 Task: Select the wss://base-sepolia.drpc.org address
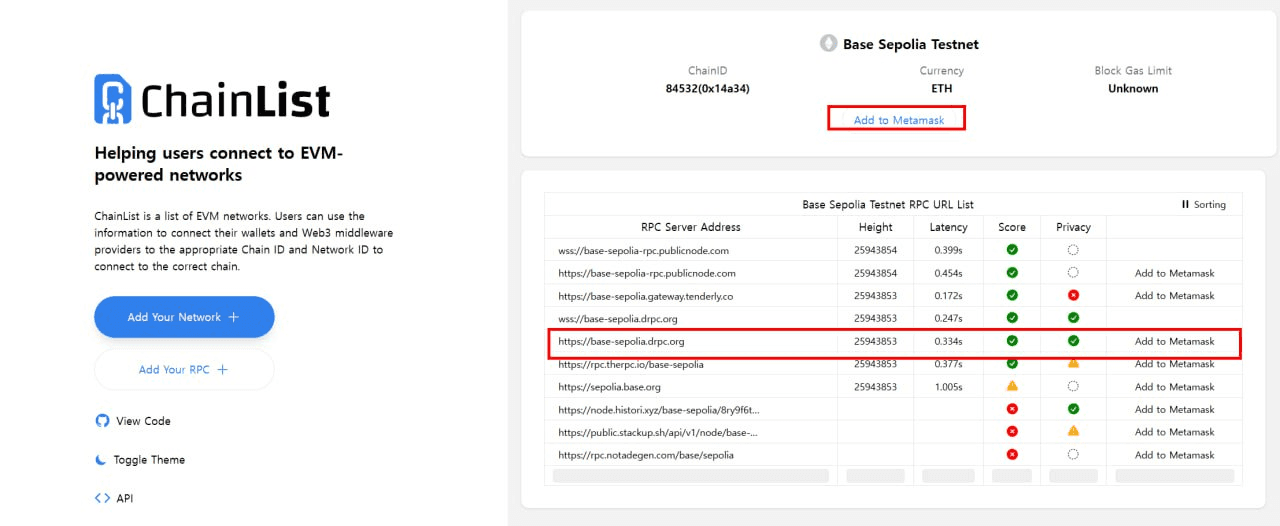coord(618,318)
